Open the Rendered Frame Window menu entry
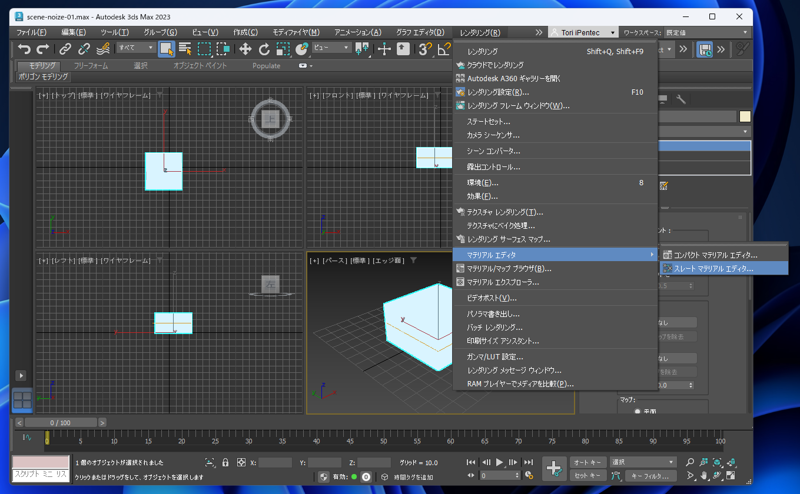The height and width of the screenshot is (494, 800). [555, 106]
